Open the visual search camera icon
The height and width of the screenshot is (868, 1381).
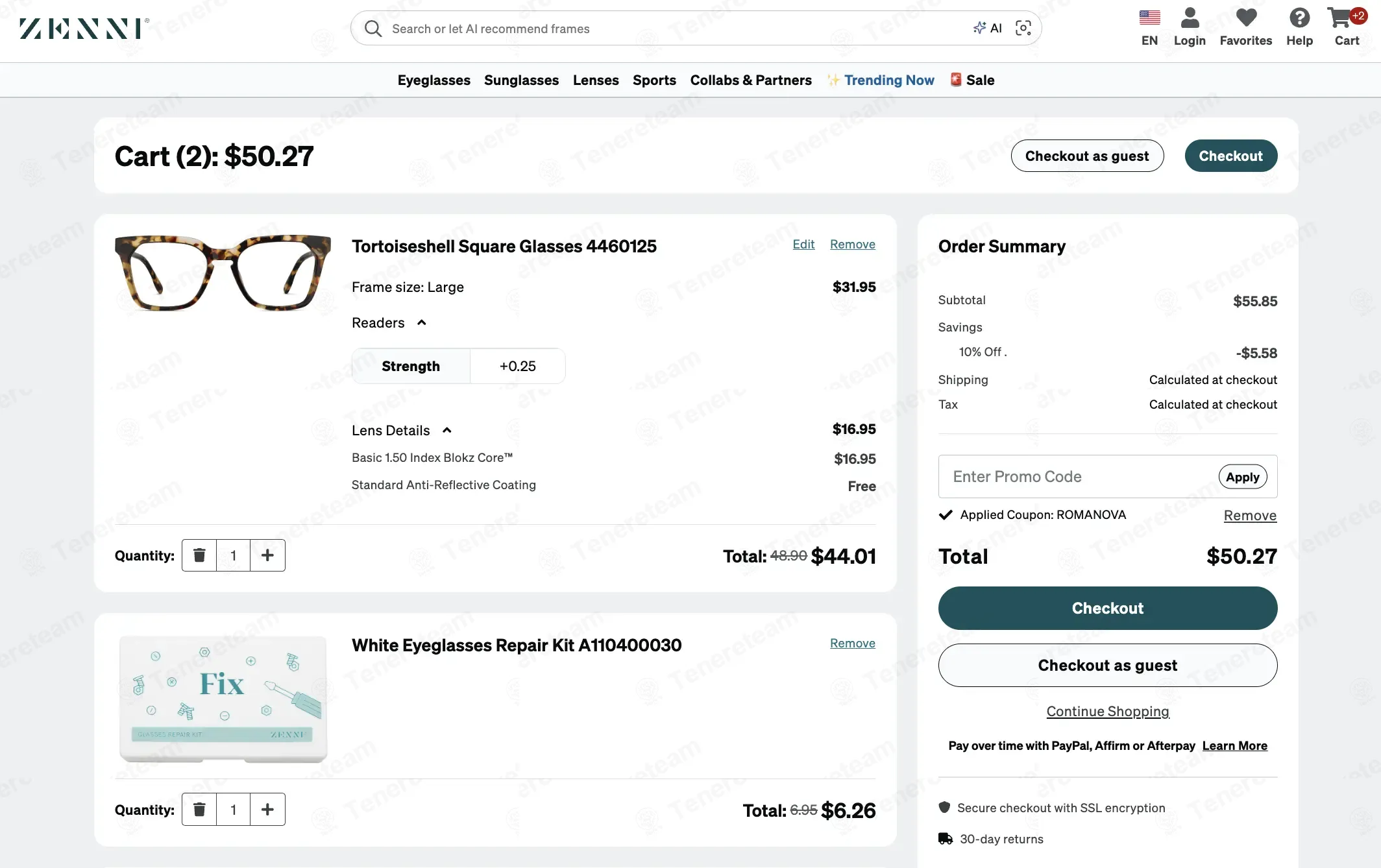point(1023,28)
